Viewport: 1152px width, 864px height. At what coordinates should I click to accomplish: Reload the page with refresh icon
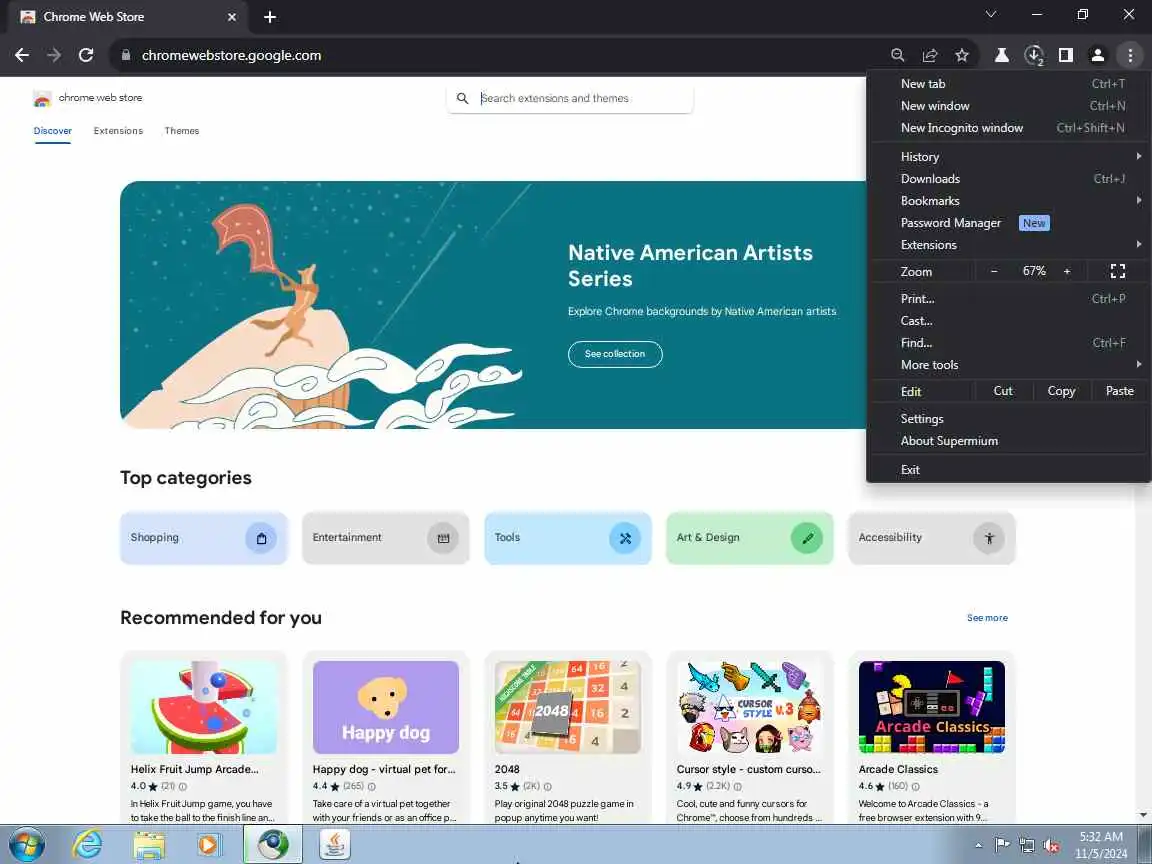pyautogui.click(x=86, y=55)
